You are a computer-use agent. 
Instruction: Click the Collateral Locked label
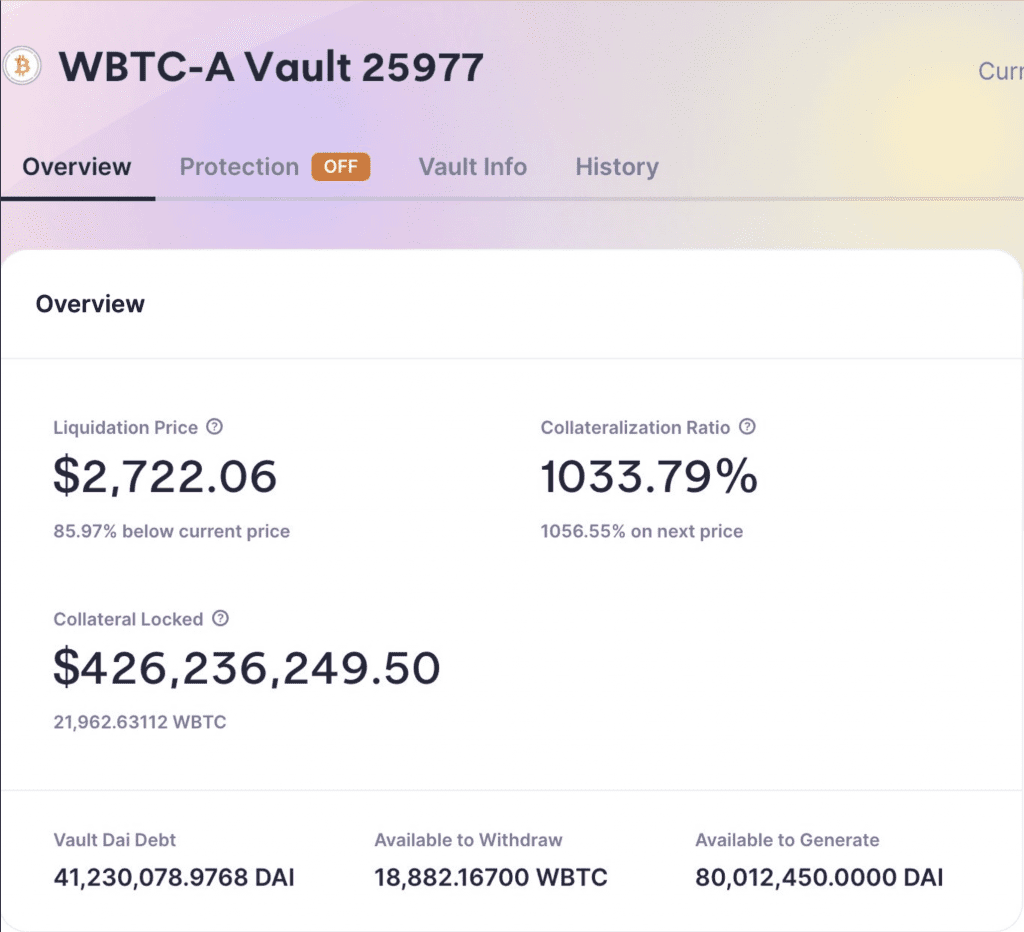pyautogui.click(x=128, y=619)
